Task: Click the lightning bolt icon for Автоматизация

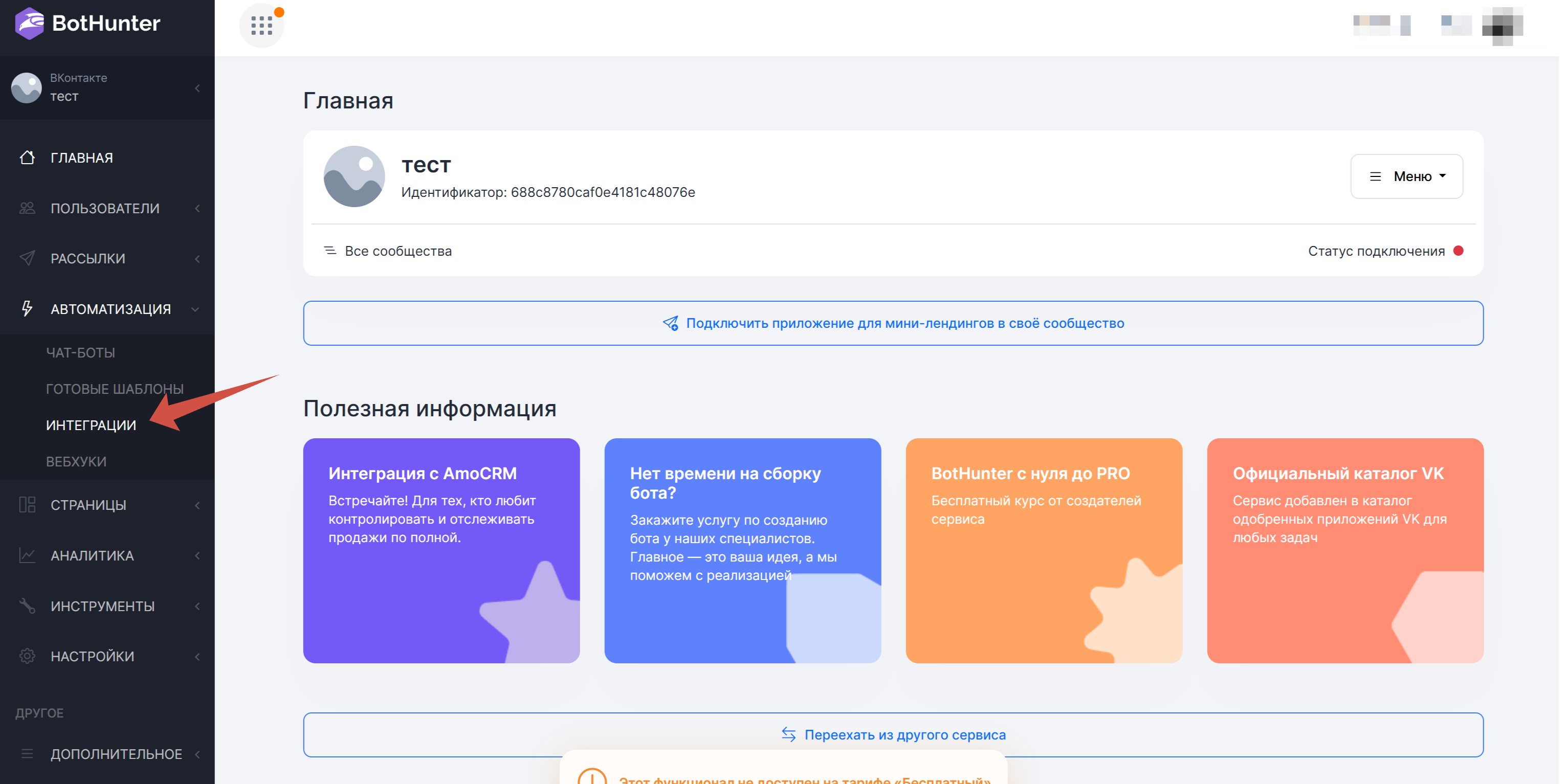Action: click(x=27, y=308)
